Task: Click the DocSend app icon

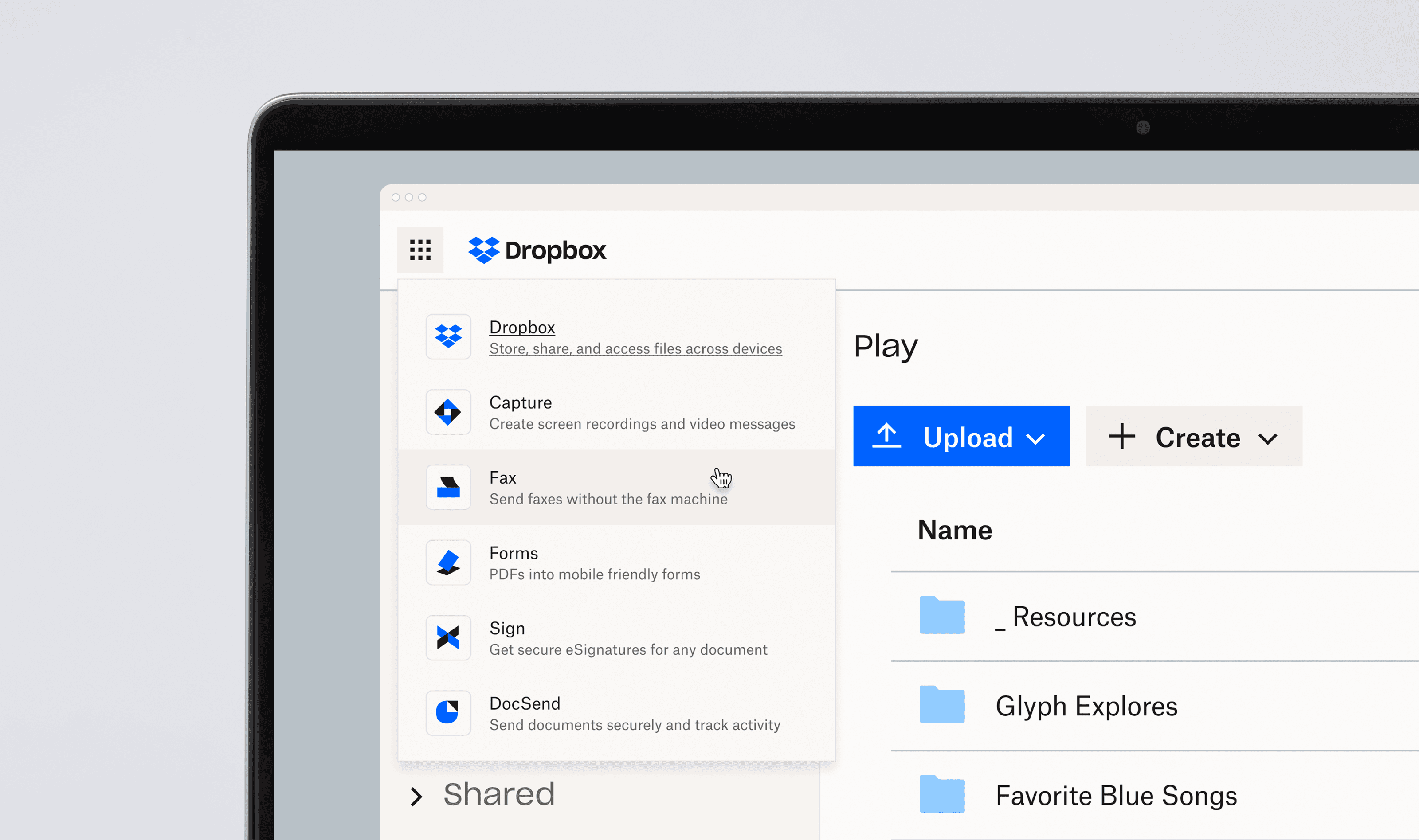Action: click(x=448, y=713)
